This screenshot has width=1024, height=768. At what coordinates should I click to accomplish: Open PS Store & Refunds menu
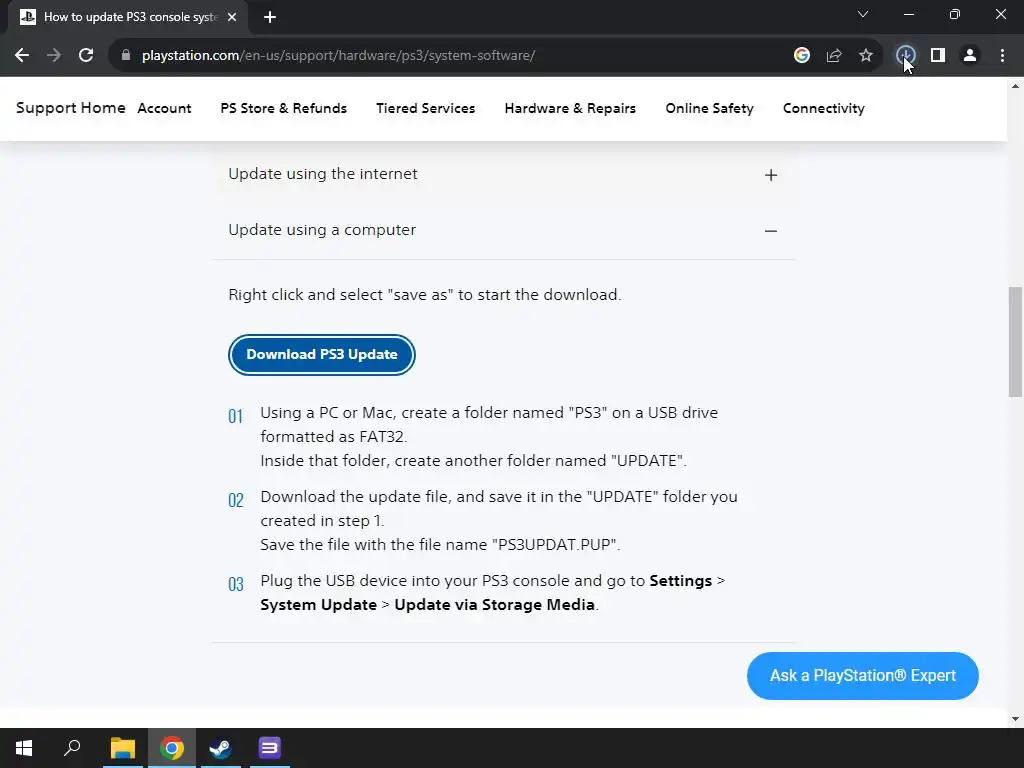tap(283, 108)
